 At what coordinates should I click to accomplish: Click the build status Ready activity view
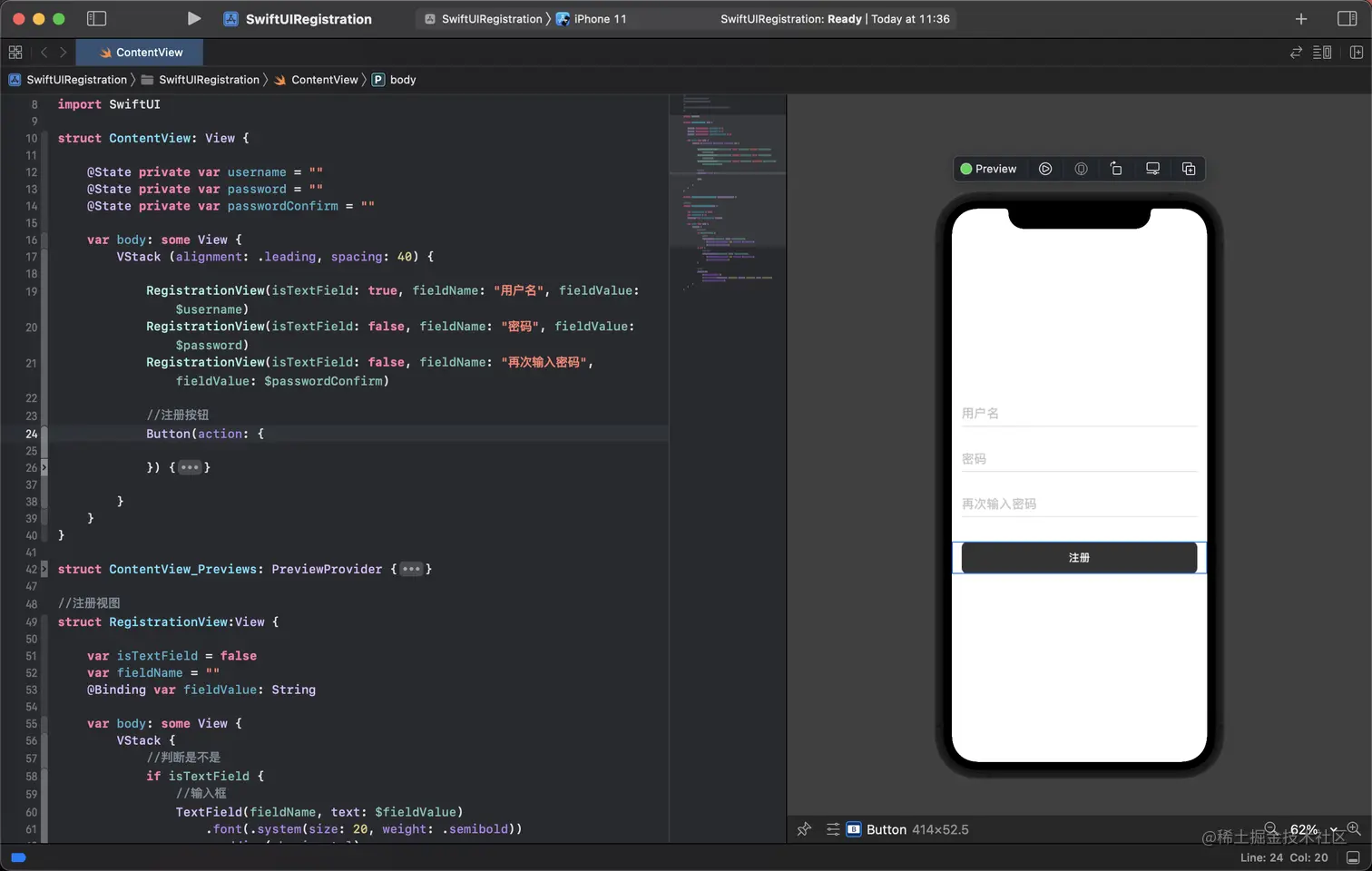(835, 19)
